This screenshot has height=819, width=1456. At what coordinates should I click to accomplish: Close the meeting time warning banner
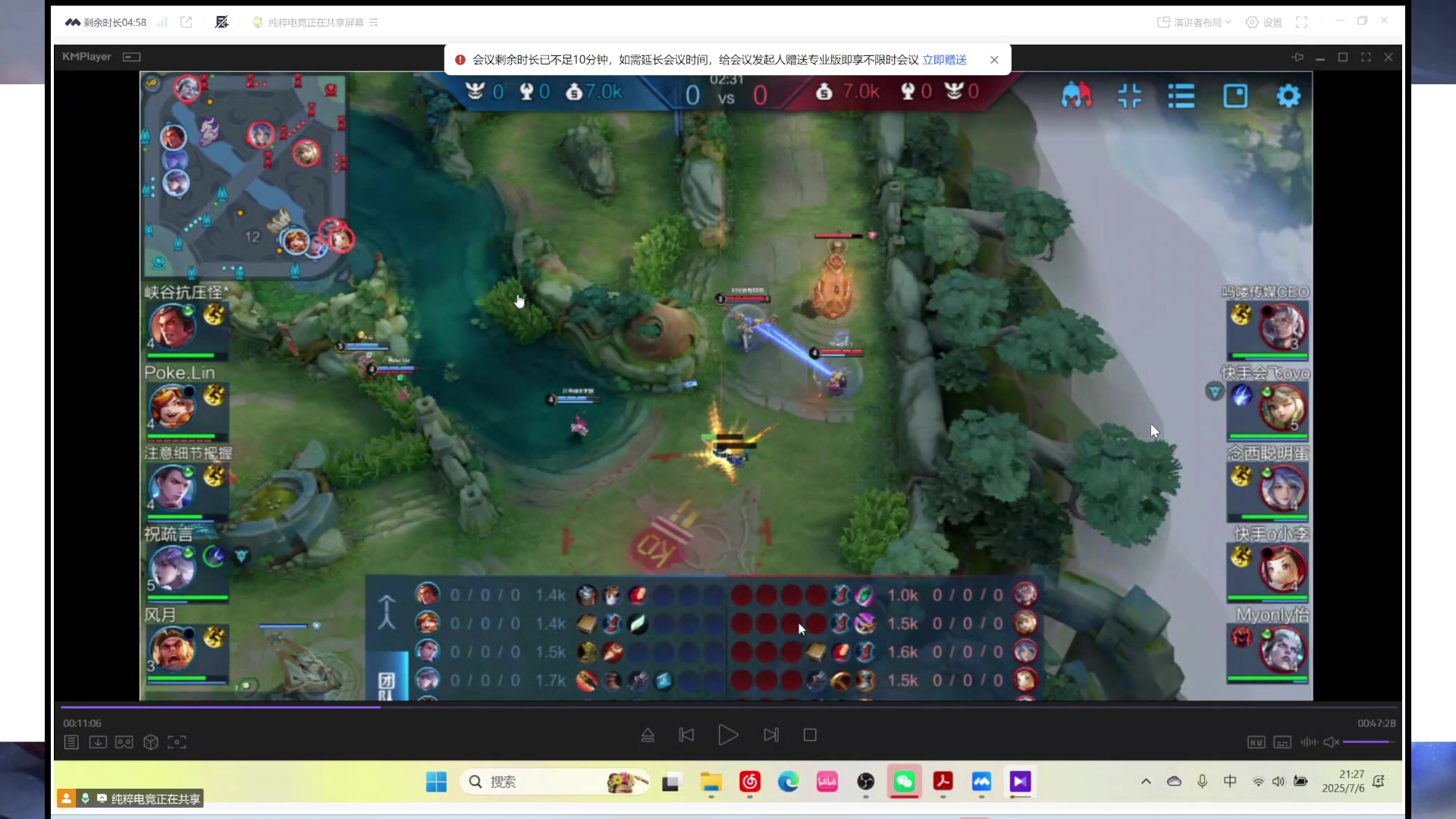(x=994, y=60)
